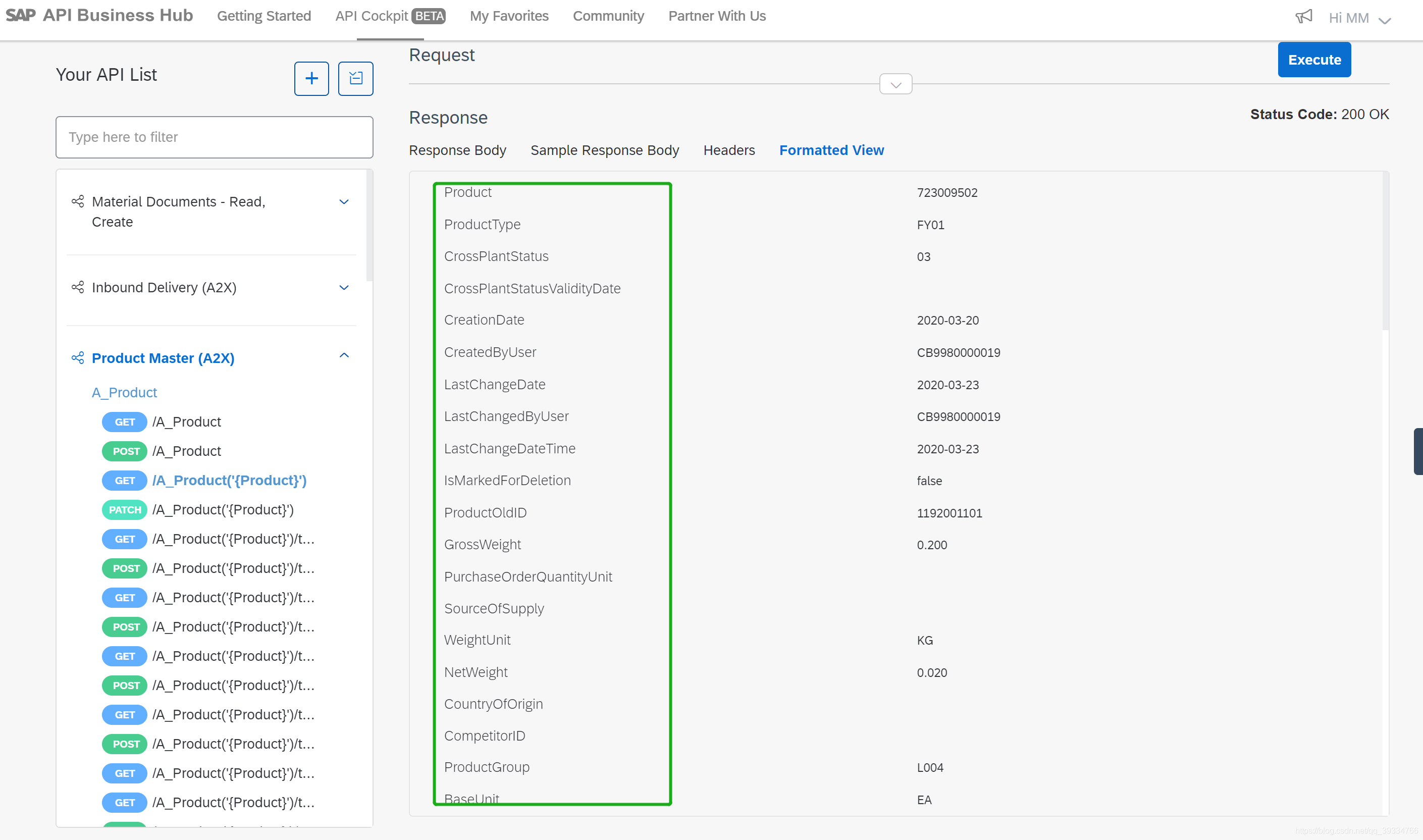Image resolution: width=1423 pixels, height=840 pixels.
Task: Go to My Favorites
Action: [509, 16]
